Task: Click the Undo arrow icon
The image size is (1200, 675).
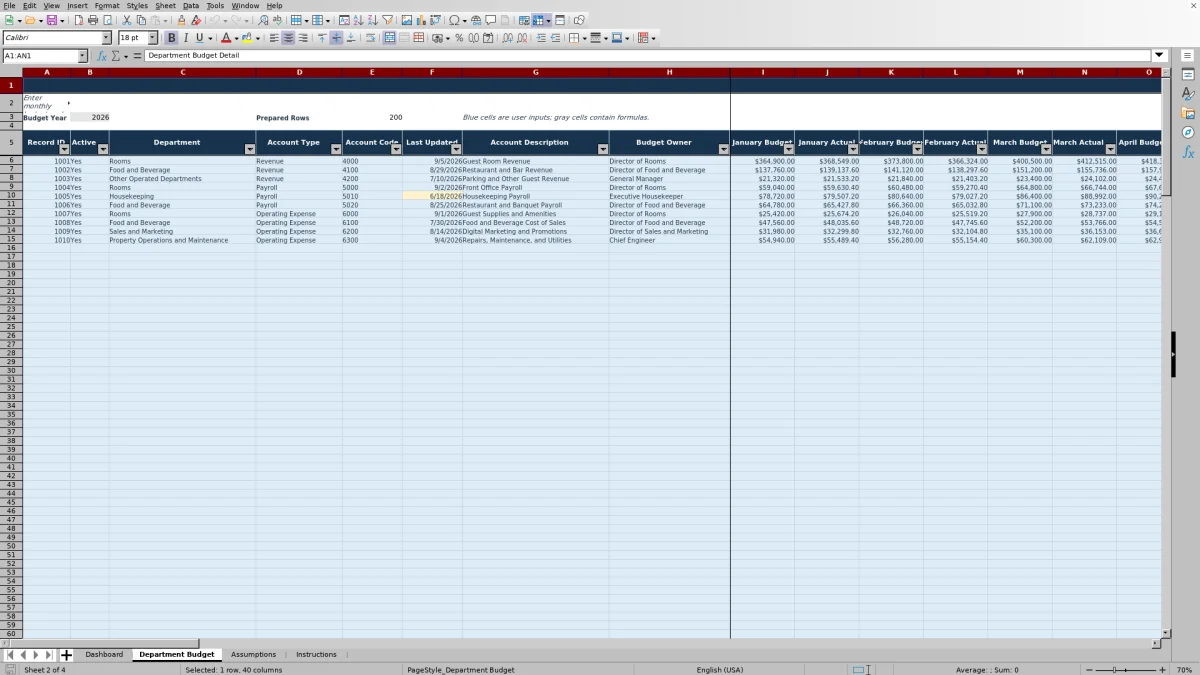Action: [215, 20]
